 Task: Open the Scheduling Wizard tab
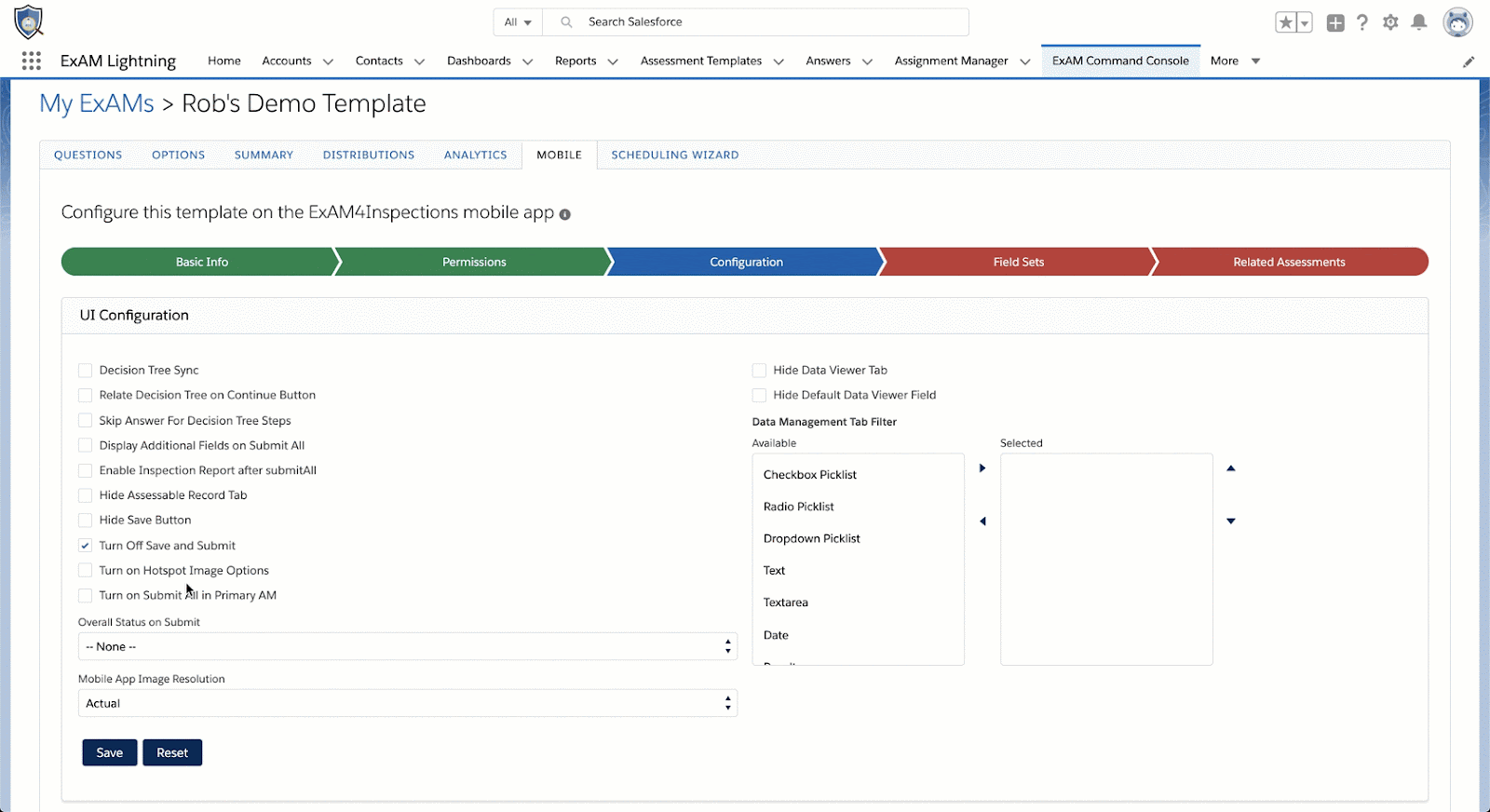[675, 156]
